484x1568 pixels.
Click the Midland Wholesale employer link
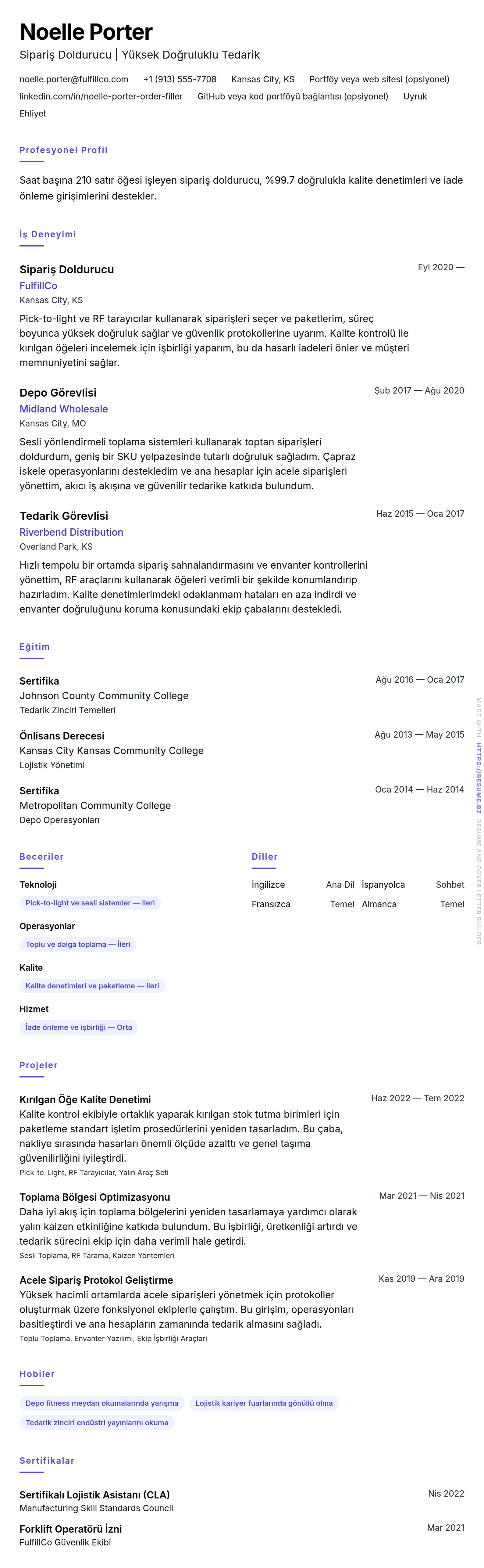coord(63,409)
